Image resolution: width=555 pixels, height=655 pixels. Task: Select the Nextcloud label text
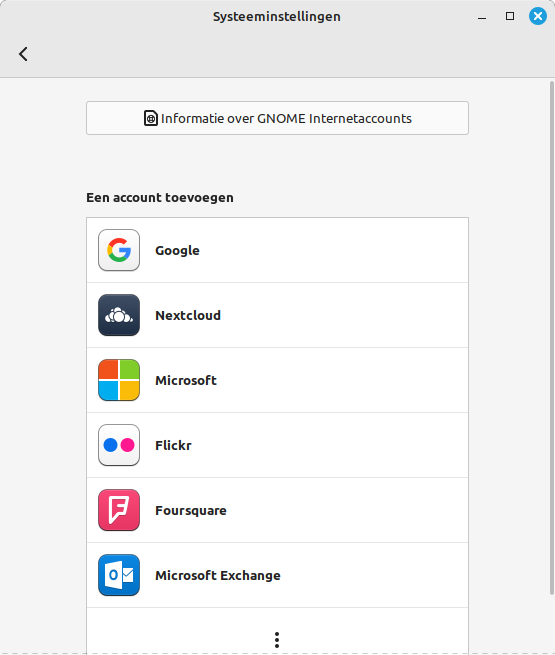(188, 315)
